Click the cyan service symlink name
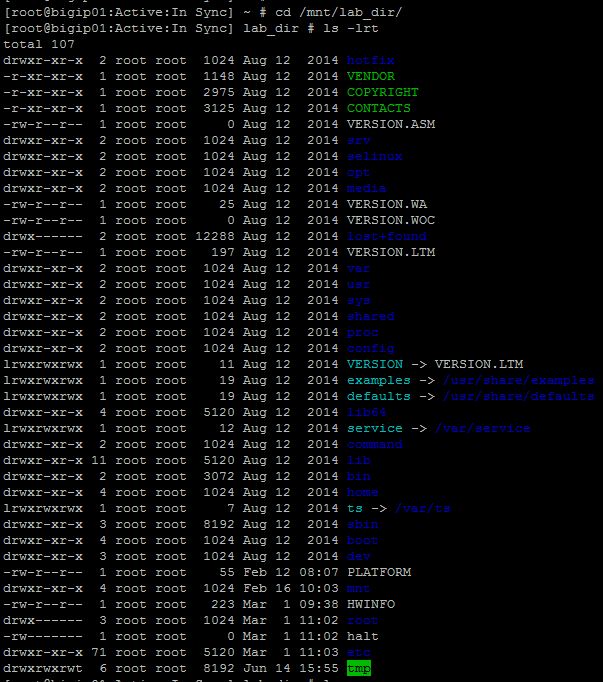Image resolution: width=603 pixels, height=682 pixels. click(374, 428)
